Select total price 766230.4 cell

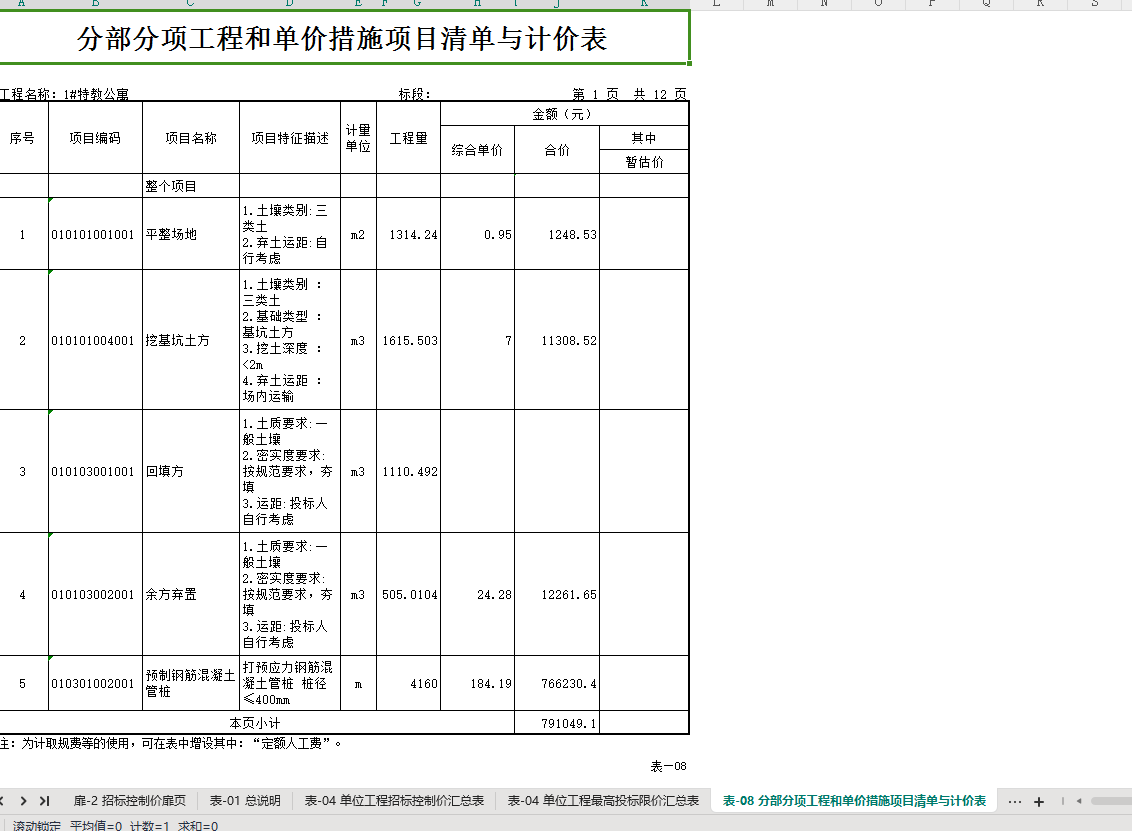(x=557, y=683)
